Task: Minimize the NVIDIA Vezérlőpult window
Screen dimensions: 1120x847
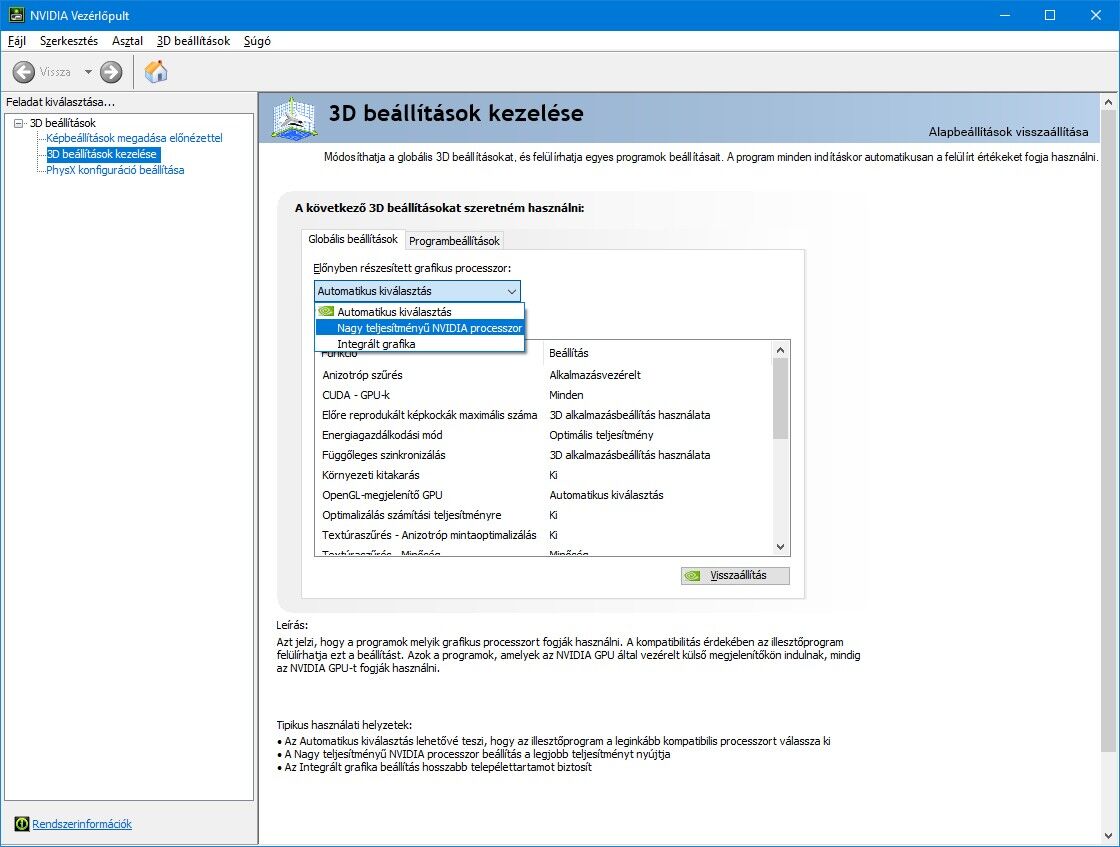Action: click(1005, 15)
